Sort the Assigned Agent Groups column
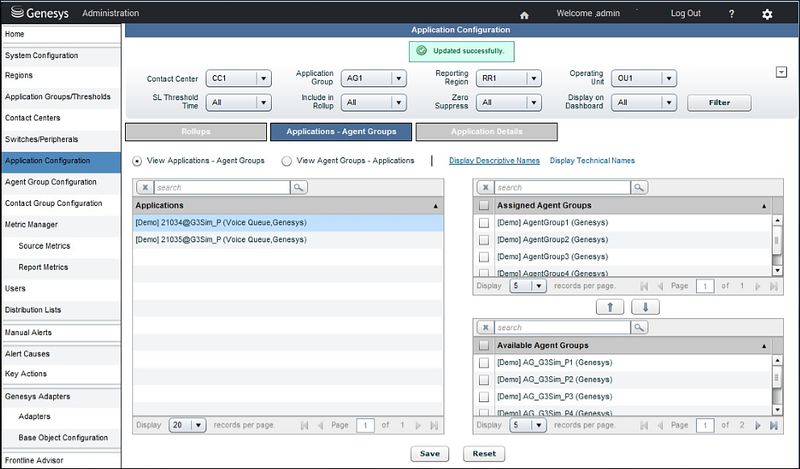Viewport: 800px width, 469px height. (x=764, y=206)
